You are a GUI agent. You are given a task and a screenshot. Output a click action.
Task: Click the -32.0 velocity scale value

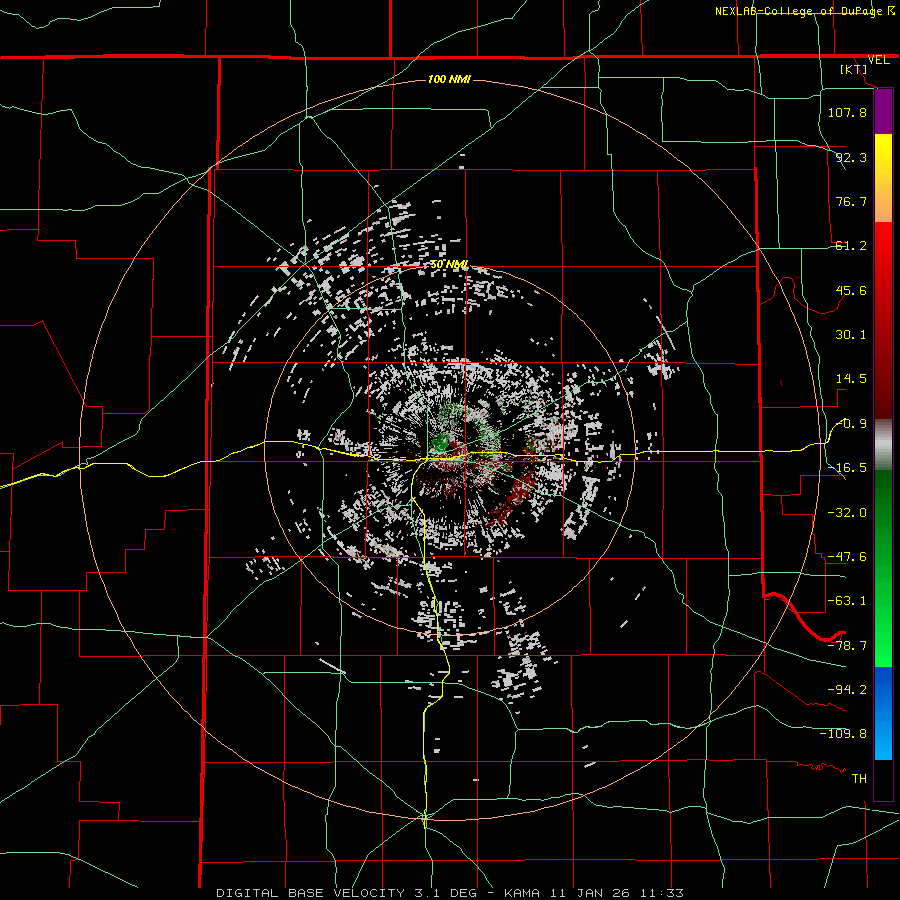click(x=847, y=513)
